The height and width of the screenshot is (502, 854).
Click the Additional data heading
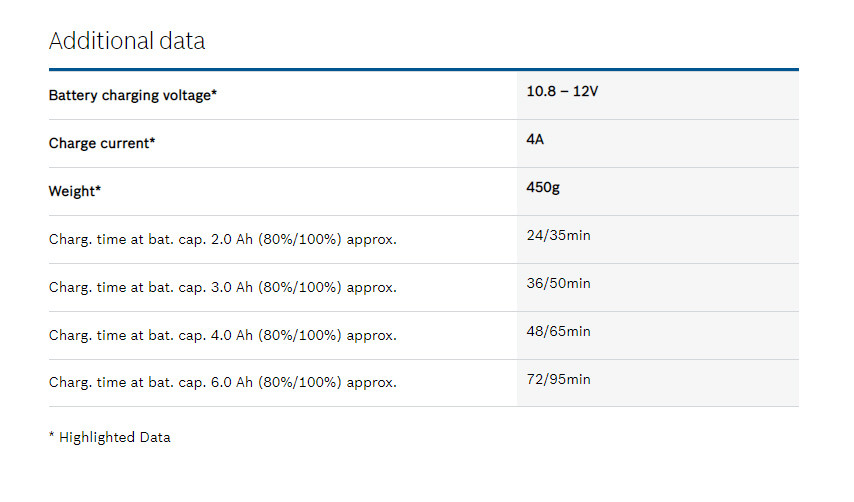(x=127, y=41)
